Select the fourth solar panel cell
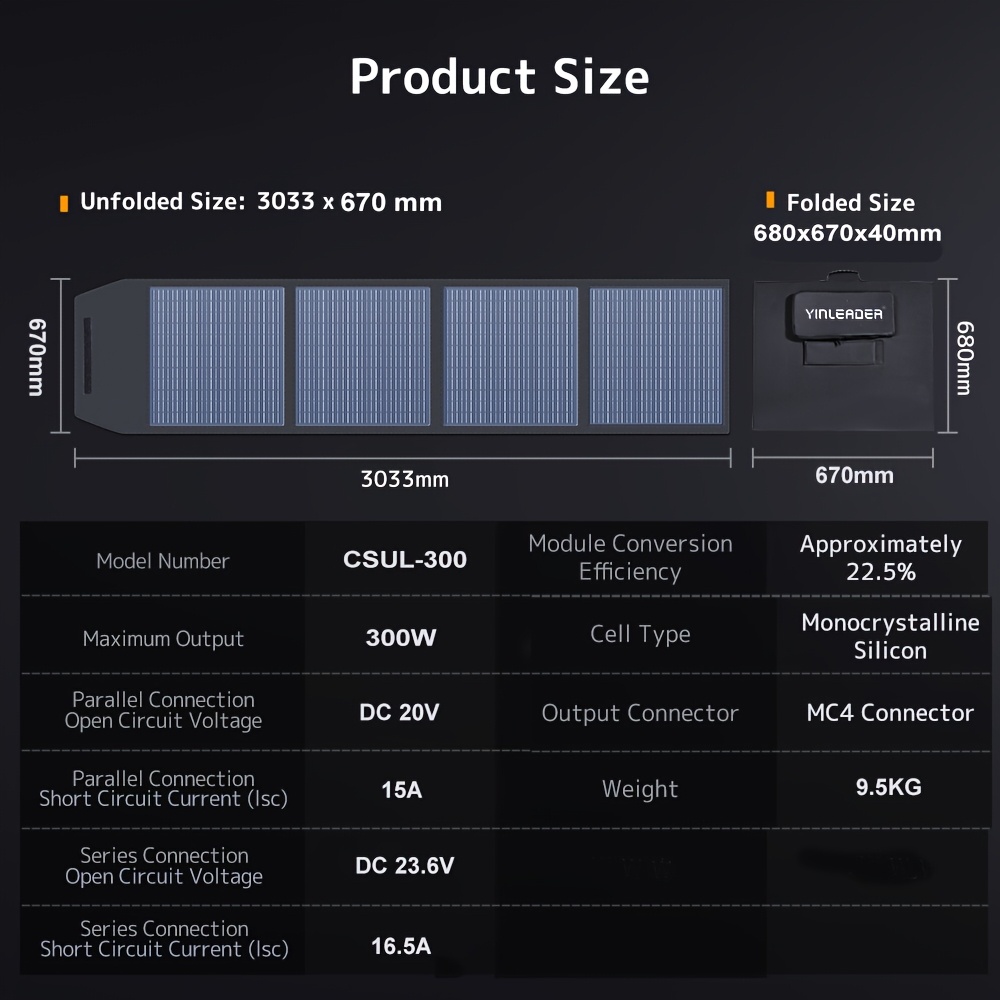 pyautogui.click(x=656, y=356)
